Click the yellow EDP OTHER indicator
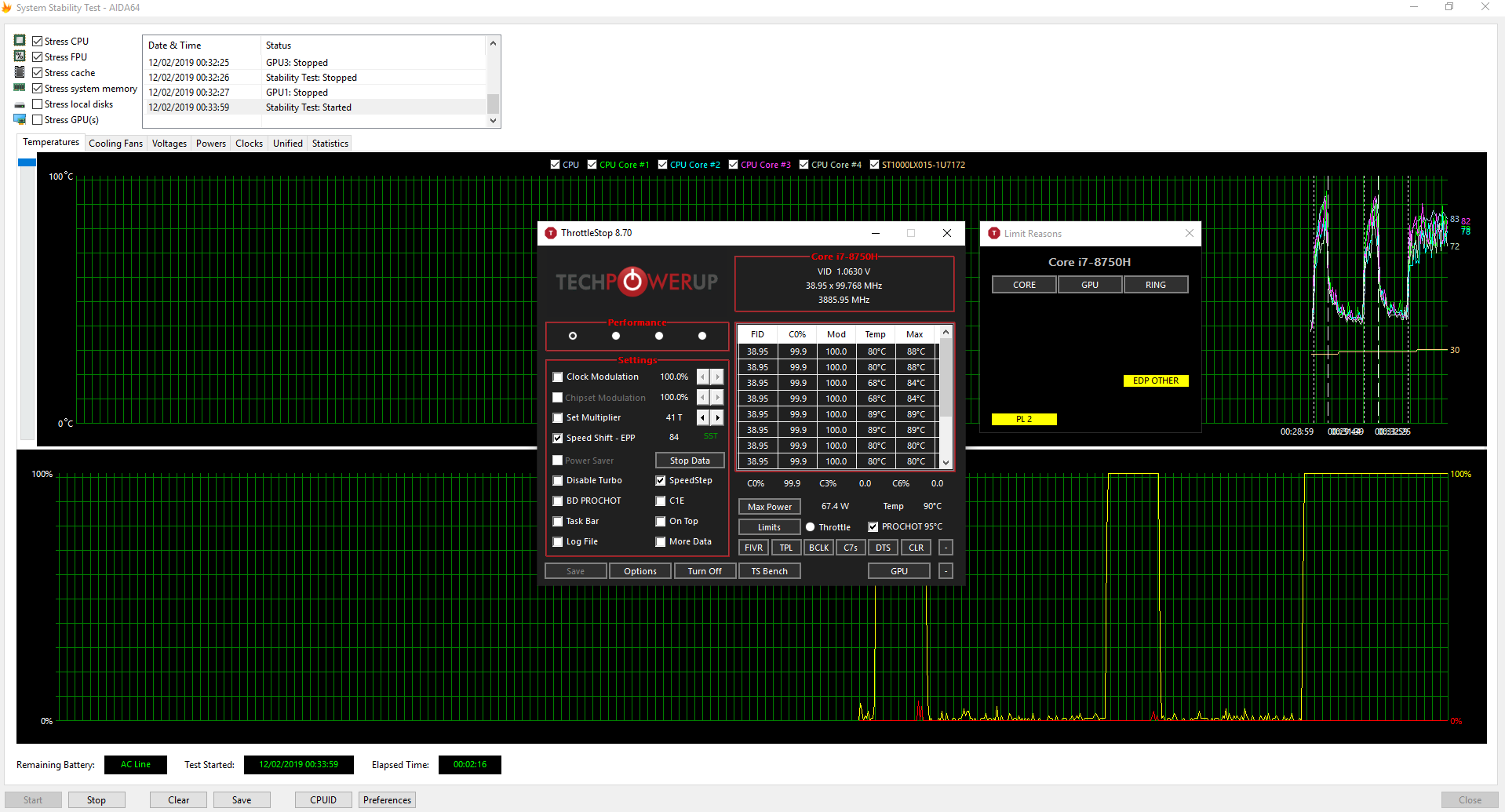1505x812 pixels. tap(1156, 381)
